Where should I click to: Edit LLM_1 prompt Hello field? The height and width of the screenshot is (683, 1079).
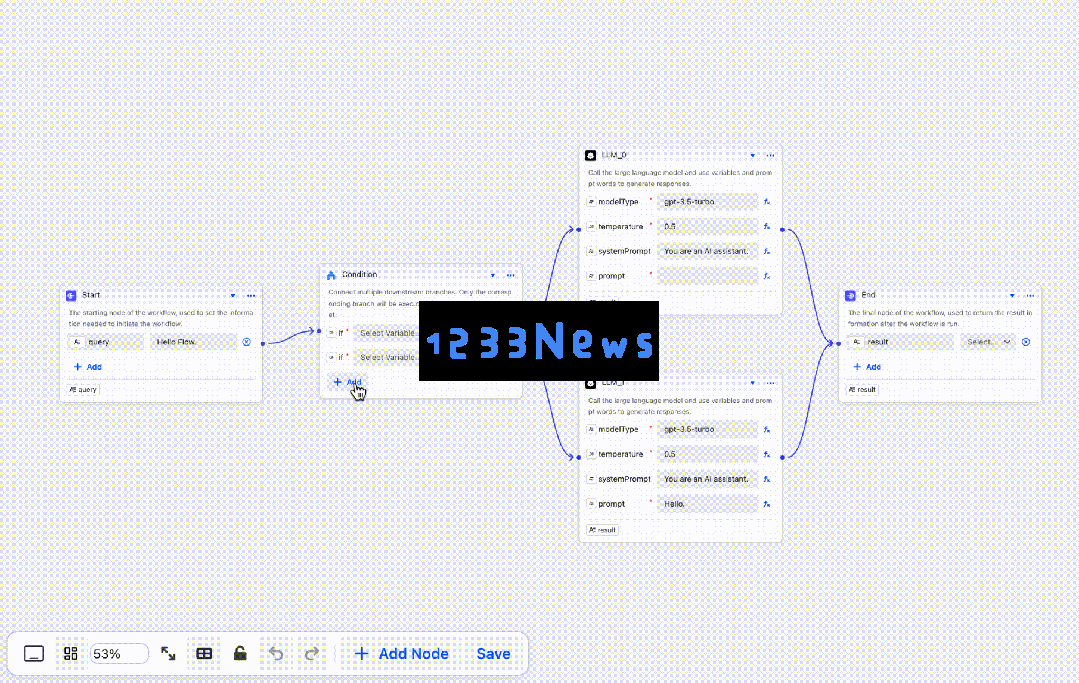707,504
